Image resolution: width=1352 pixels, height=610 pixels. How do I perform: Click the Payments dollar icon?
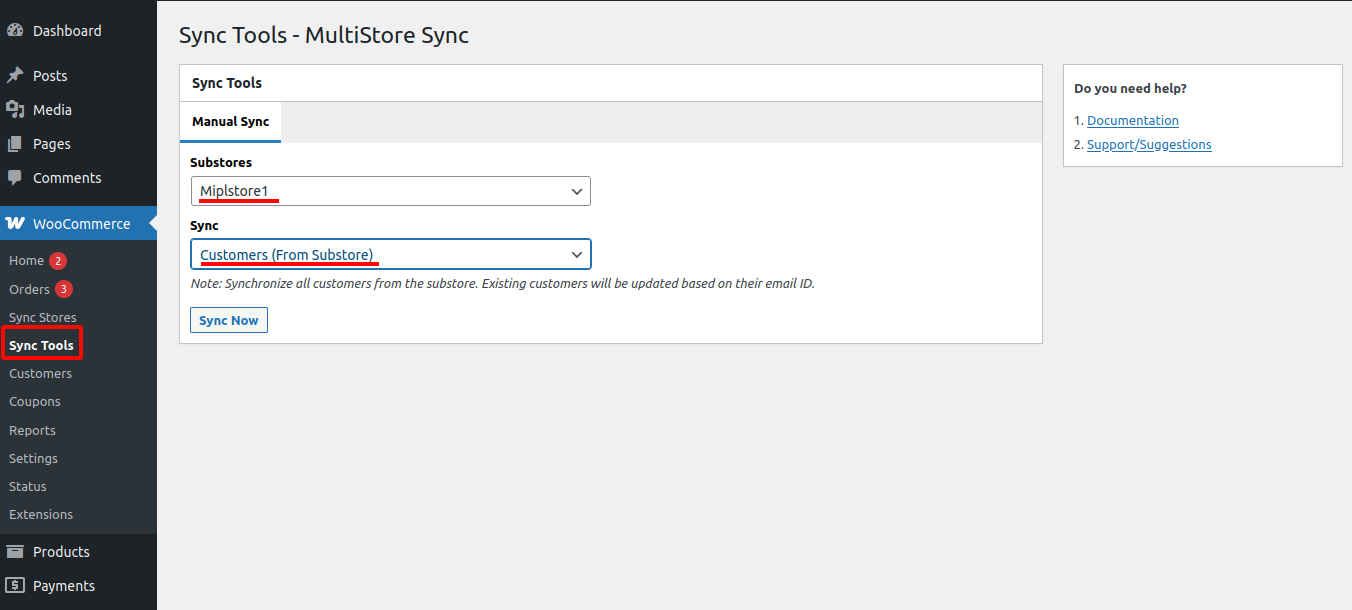(15, 586)
